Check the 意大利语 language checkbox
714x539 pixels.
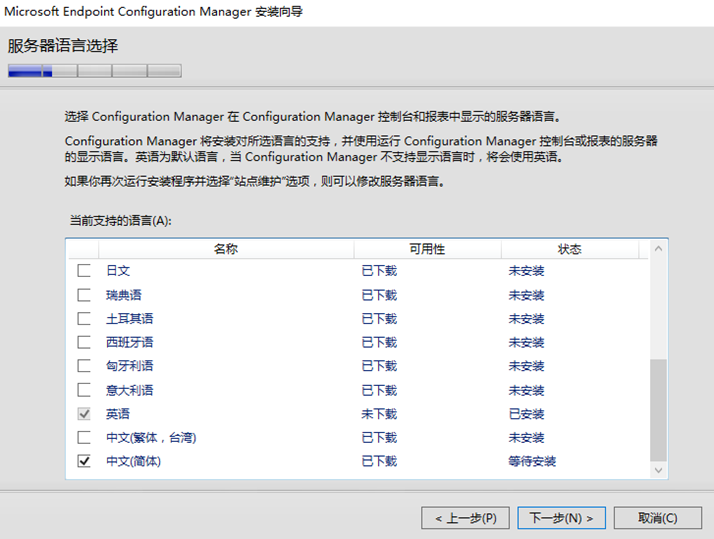pyautogui.click(x=84, y=390)
